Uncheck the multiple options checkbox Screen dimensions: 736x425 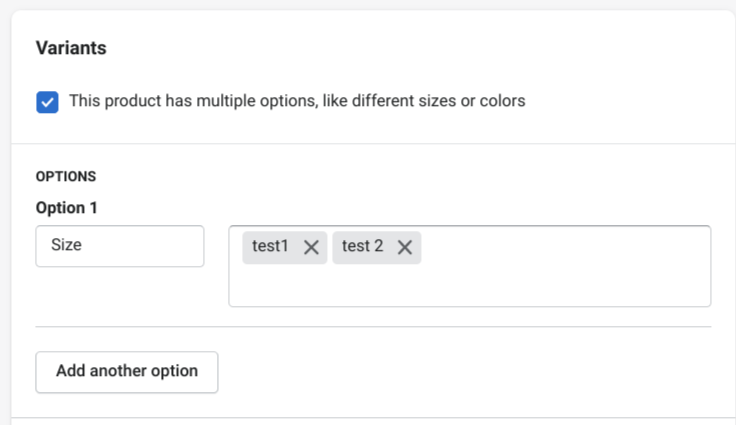47,102
